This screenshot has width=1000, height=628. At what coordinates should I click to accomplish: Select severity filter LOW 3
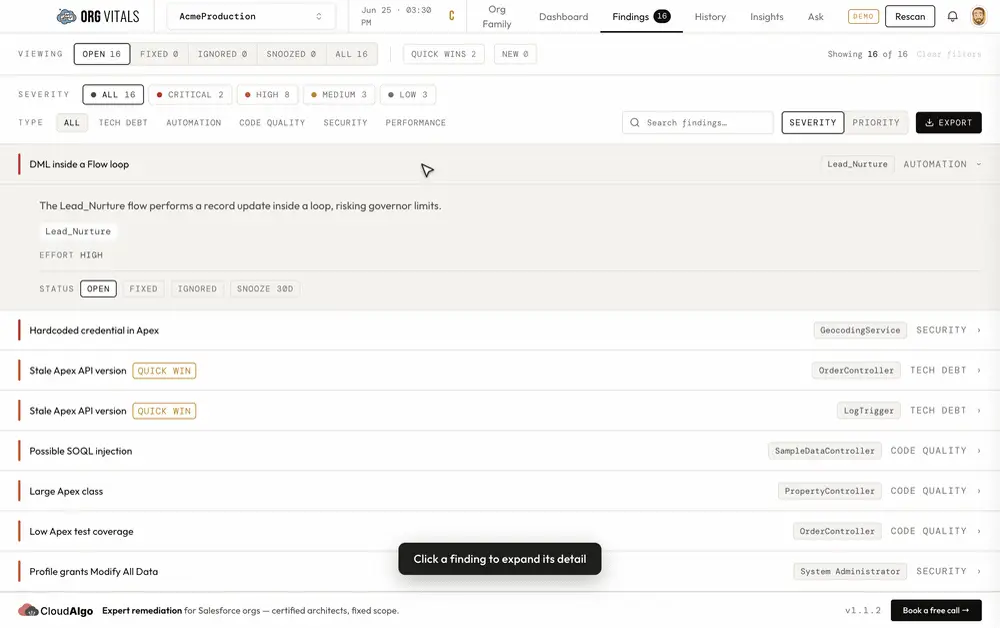pyautogui.click(x=408, y=94)
